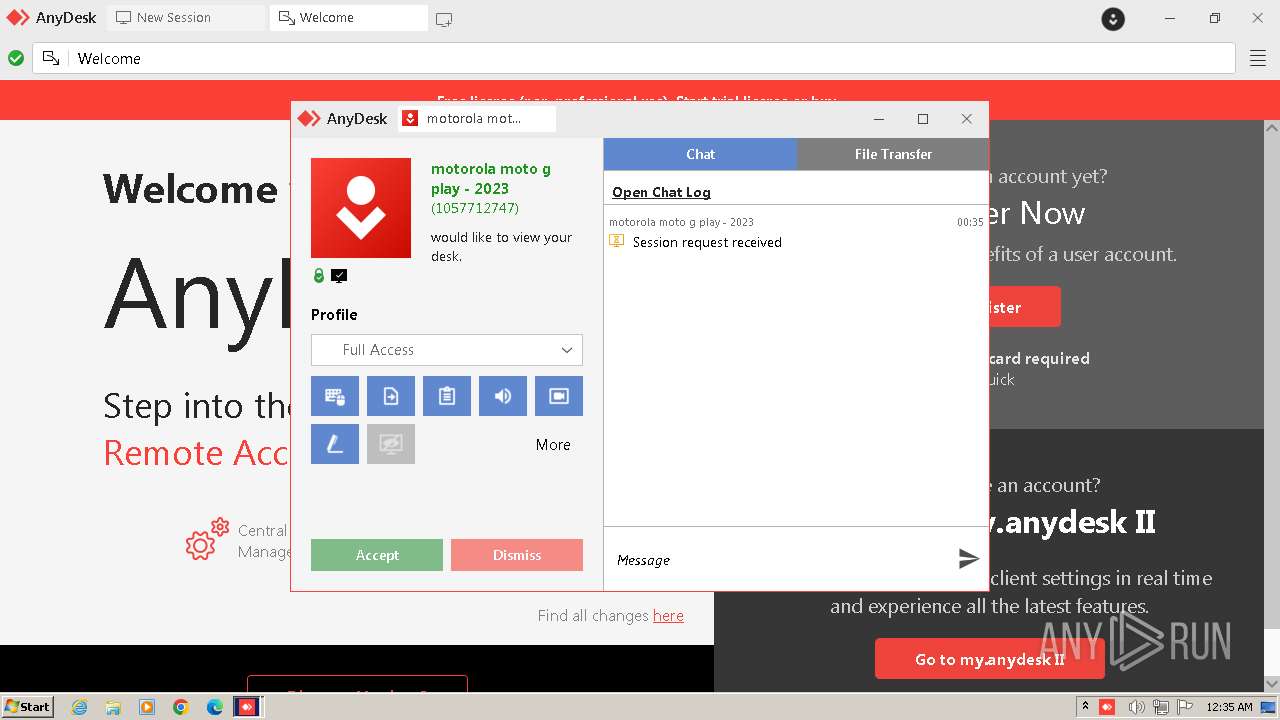Image resolution: width=1280 pixels, height=720 pixels.
Task: Click the volume speaker tray icon
Action: (1137, 707)
